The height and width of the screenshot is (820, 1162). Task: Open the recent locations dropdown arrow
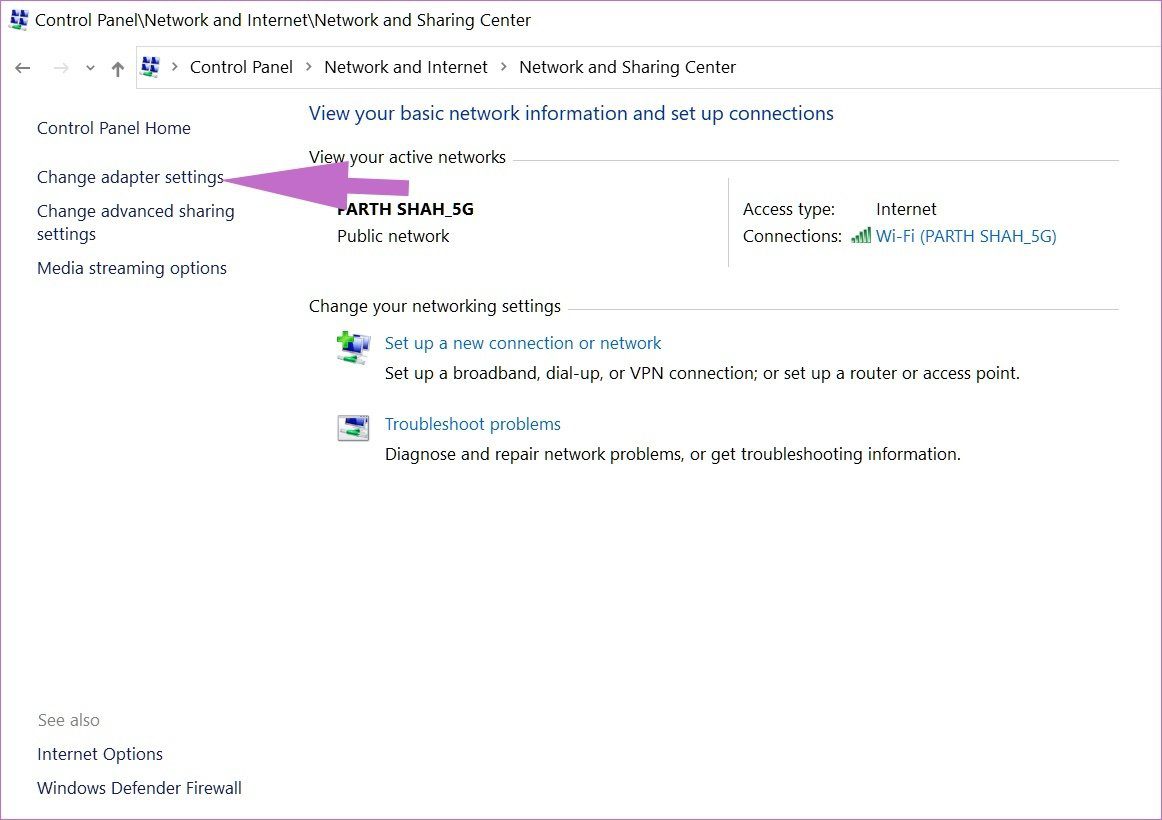[x=90, y=68]
